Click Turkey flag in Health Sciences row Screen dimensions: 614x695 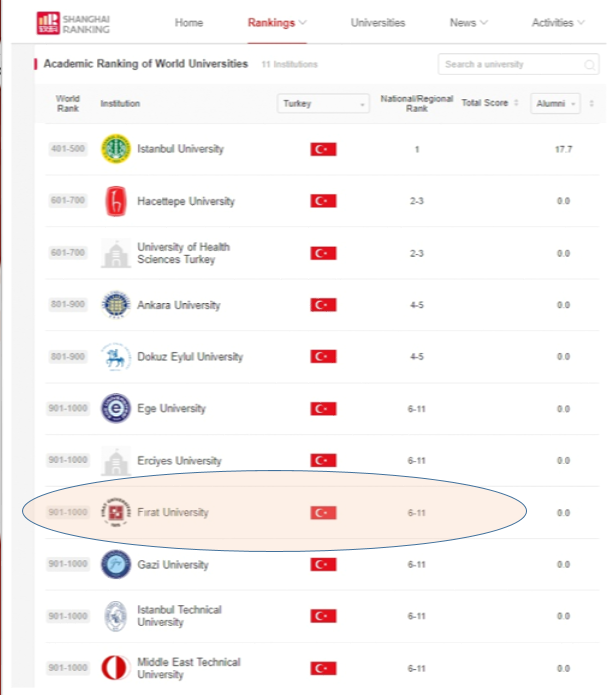tap(323, 254)
